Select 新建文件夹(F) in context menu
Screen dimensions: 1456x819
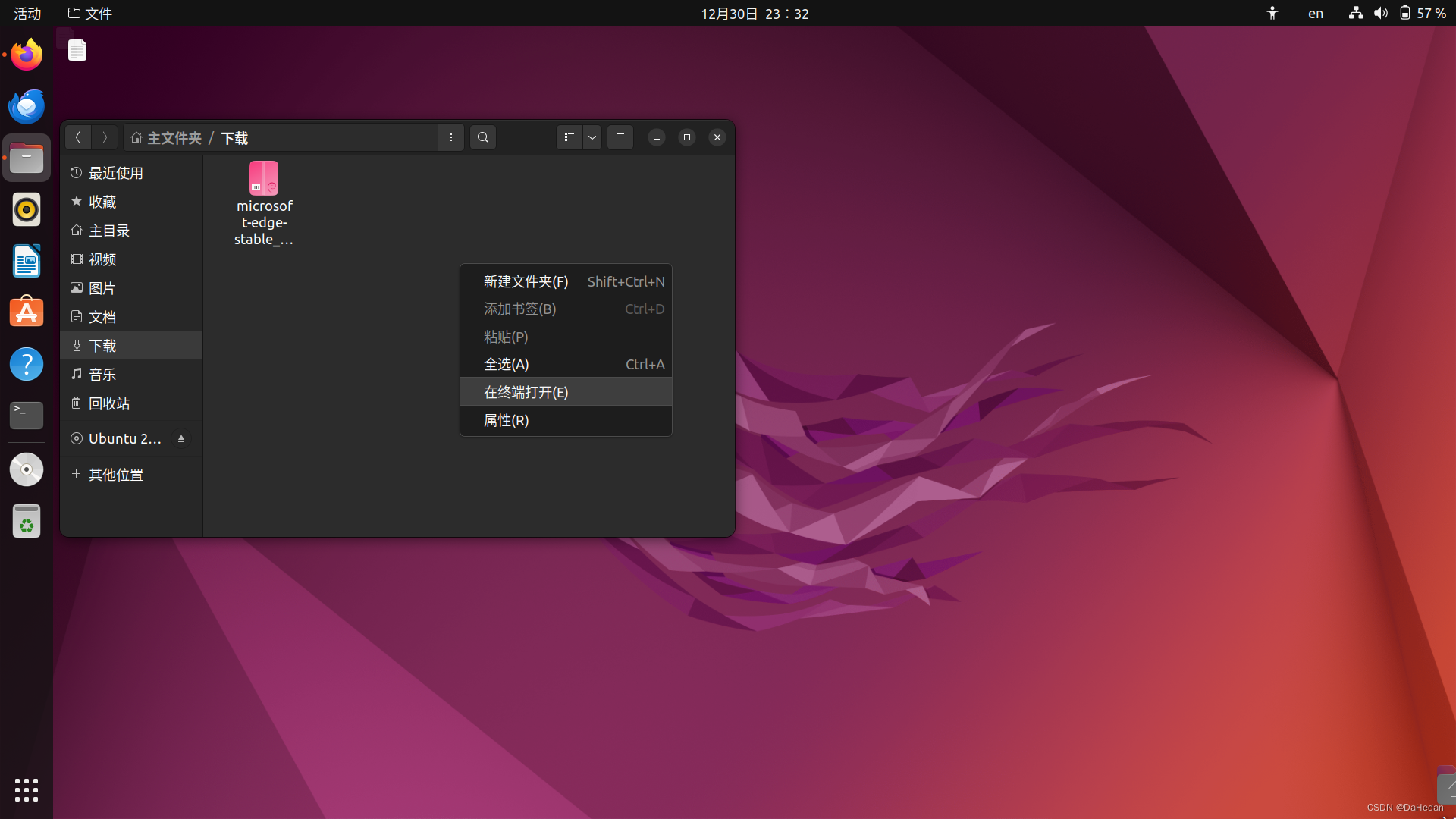click(x=526, y=281)
